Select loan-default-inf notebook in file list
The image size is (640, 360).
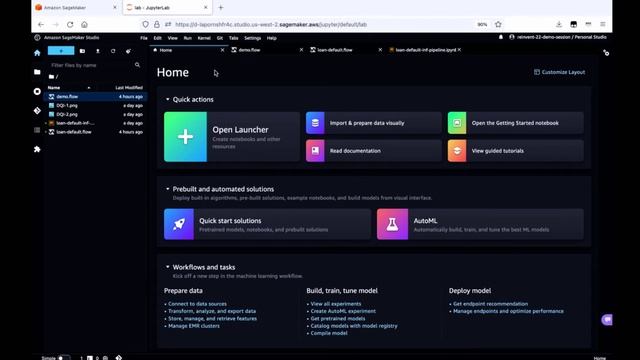96,123
